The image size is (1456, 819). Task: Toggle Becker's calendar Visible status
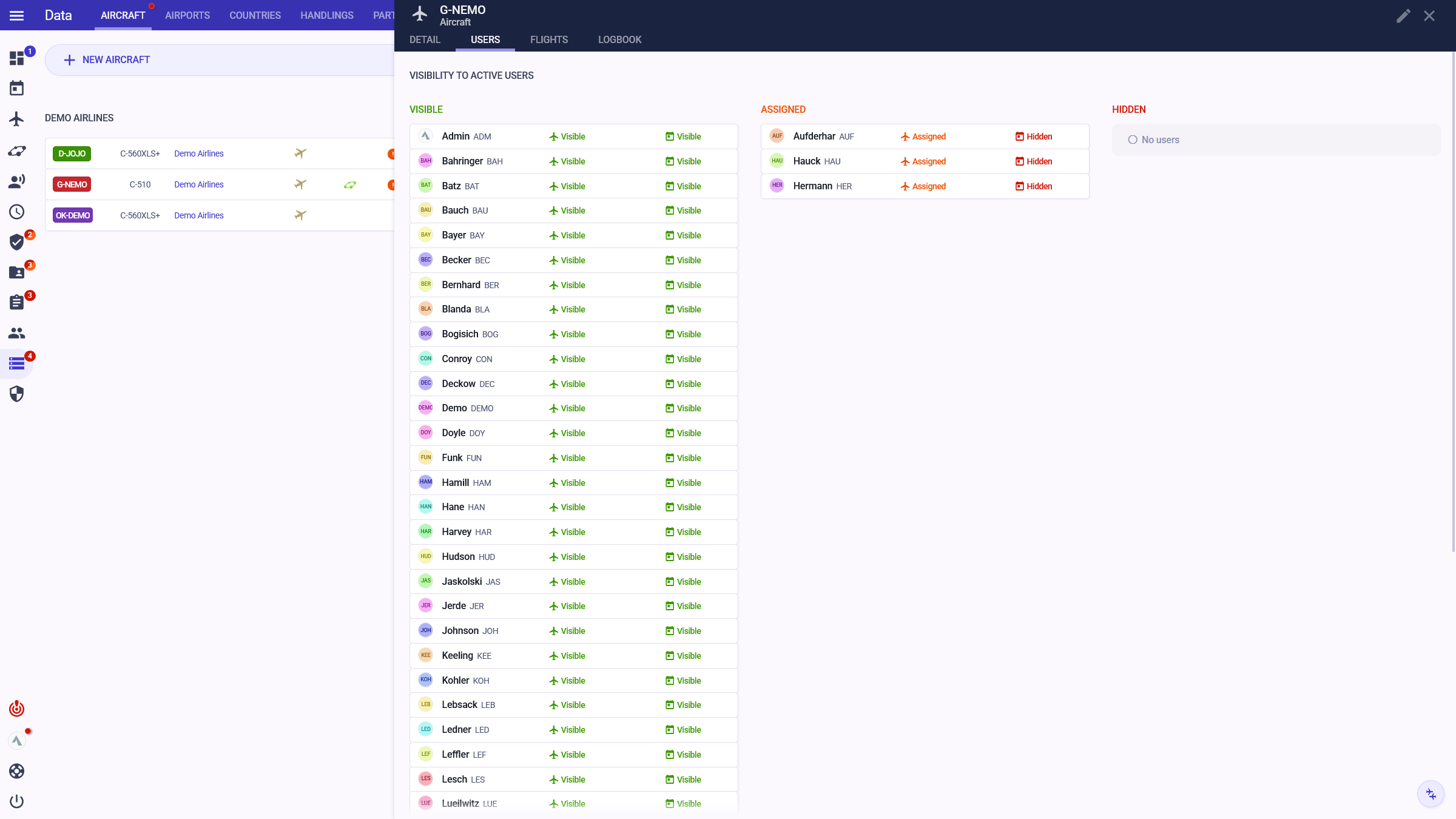point(683,260)
